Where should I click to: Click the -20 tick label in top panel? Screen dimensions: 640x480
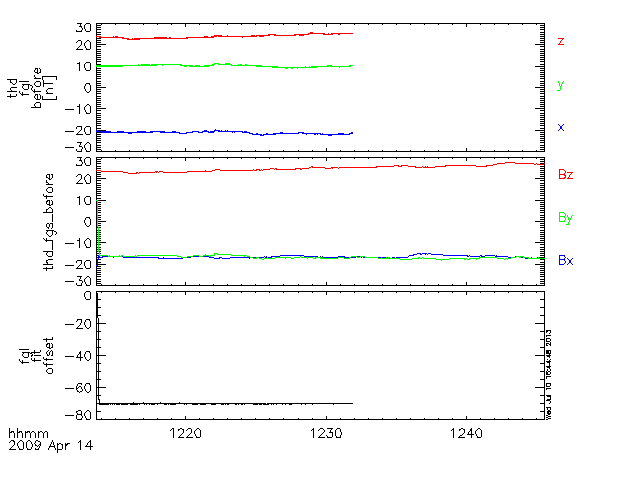[79, 130]
